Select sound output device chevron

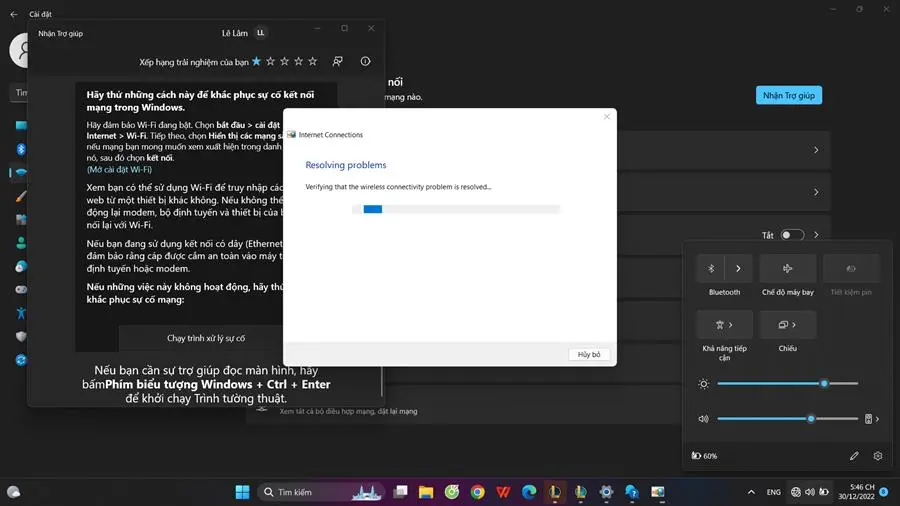(872, 419)
